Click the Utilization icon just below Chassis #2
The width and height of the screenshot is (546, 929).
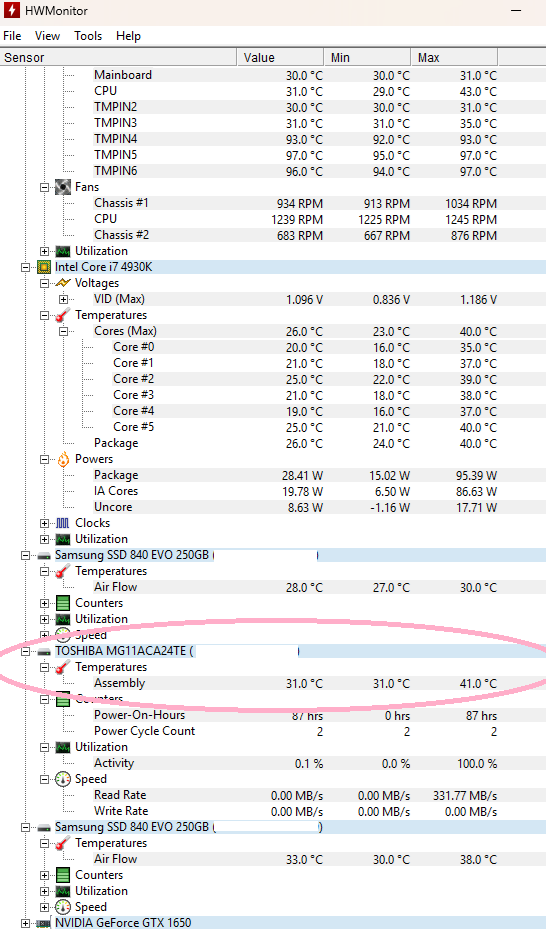(63, 251)
